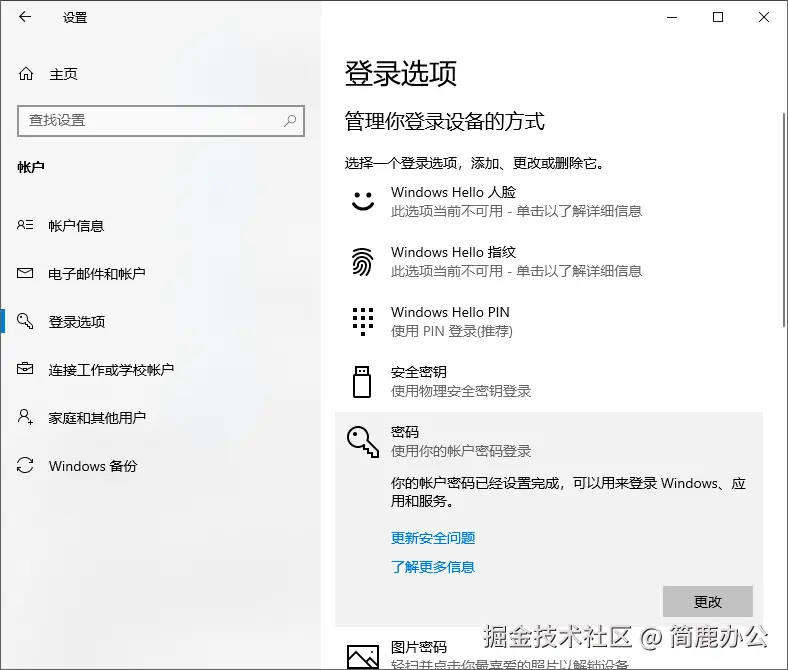Expand the 安全密钥 sign-in option

549,382
